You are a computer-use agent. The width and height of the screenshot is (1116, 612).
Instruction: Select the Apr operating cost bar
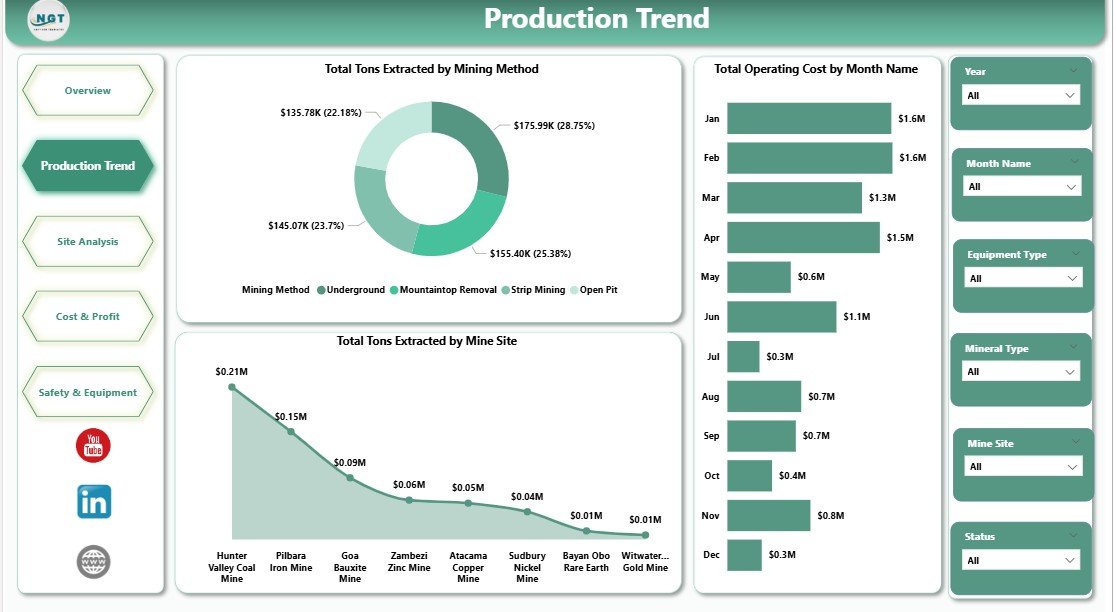[x=803, y=237]
